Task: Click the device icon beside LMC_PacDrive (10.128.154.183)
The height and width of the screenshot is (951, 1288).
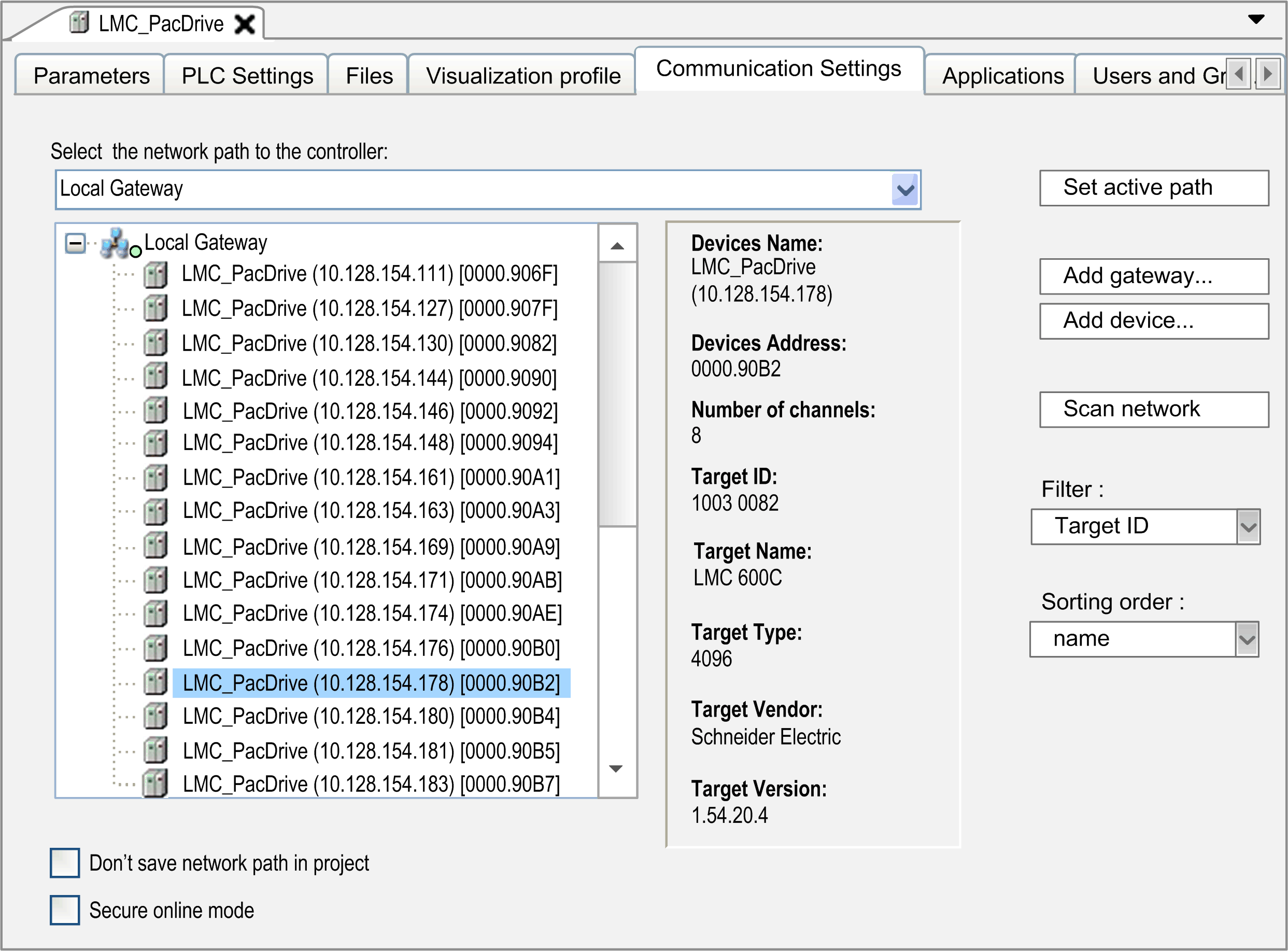Action: tap(155, 783)
